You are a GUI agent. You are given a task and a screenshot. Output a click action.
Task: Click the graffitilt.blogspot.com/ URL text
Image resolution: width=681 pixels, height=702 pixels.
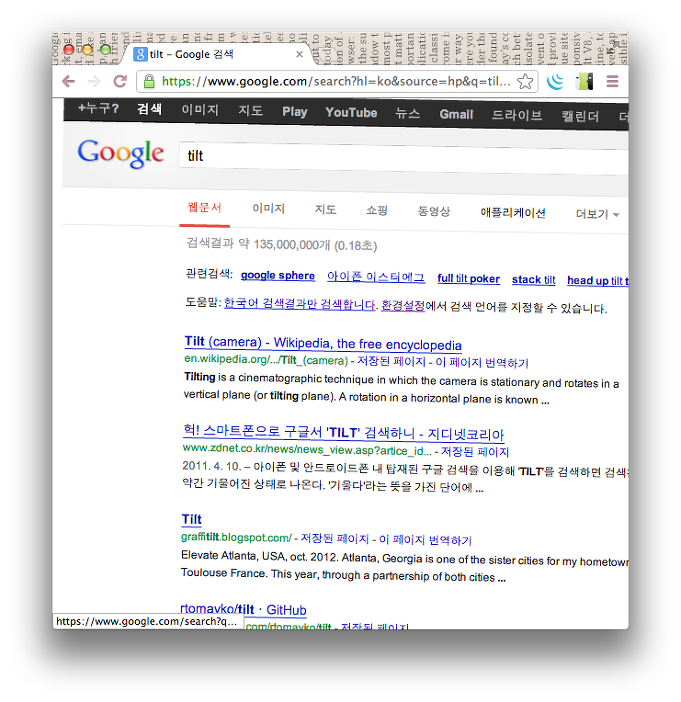pos(236,537)
